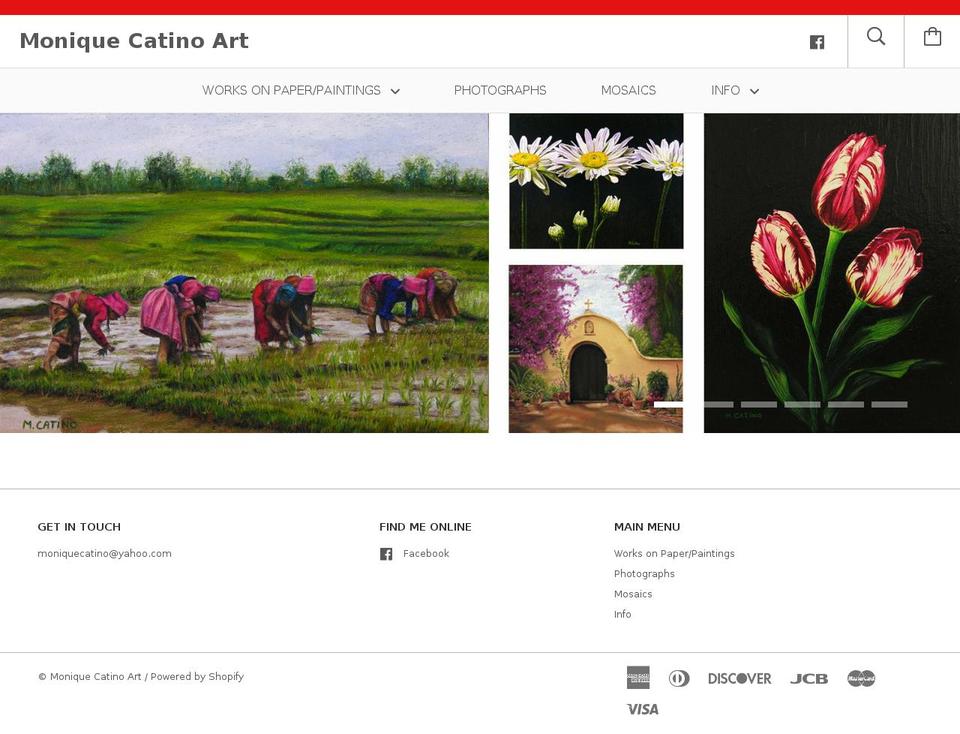Expand the Works on Paper/Paintings chevron
960x734 pixels.
tap(396, 91)
